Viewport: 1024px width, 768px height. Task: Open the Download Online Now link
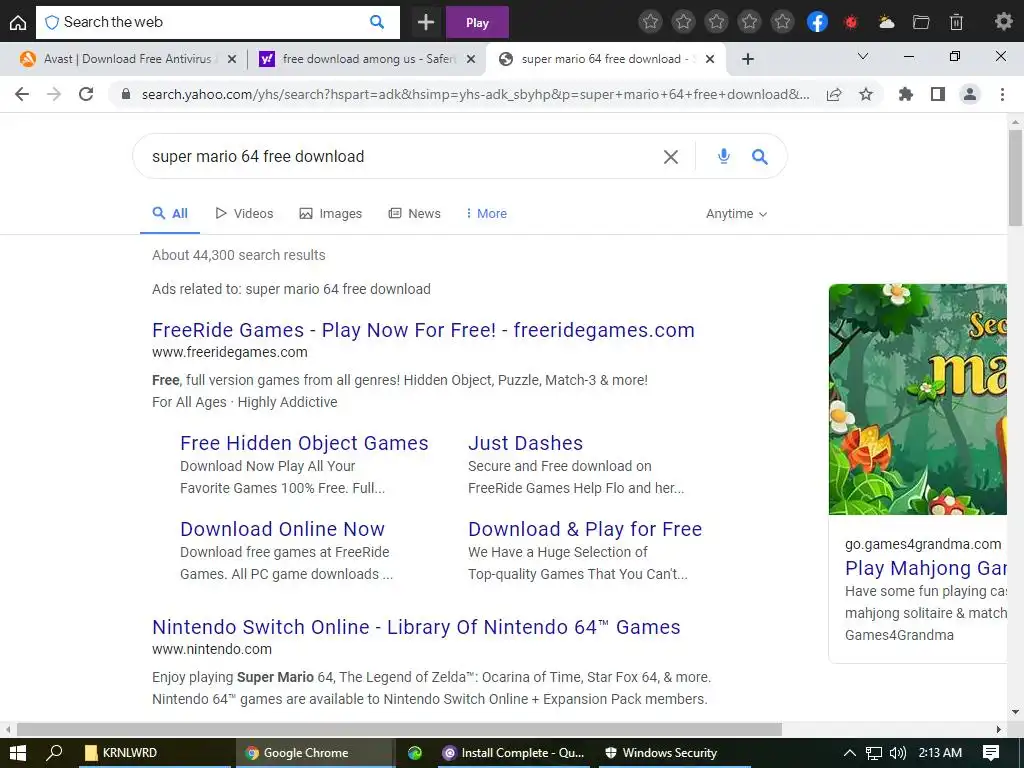point(282,529)
